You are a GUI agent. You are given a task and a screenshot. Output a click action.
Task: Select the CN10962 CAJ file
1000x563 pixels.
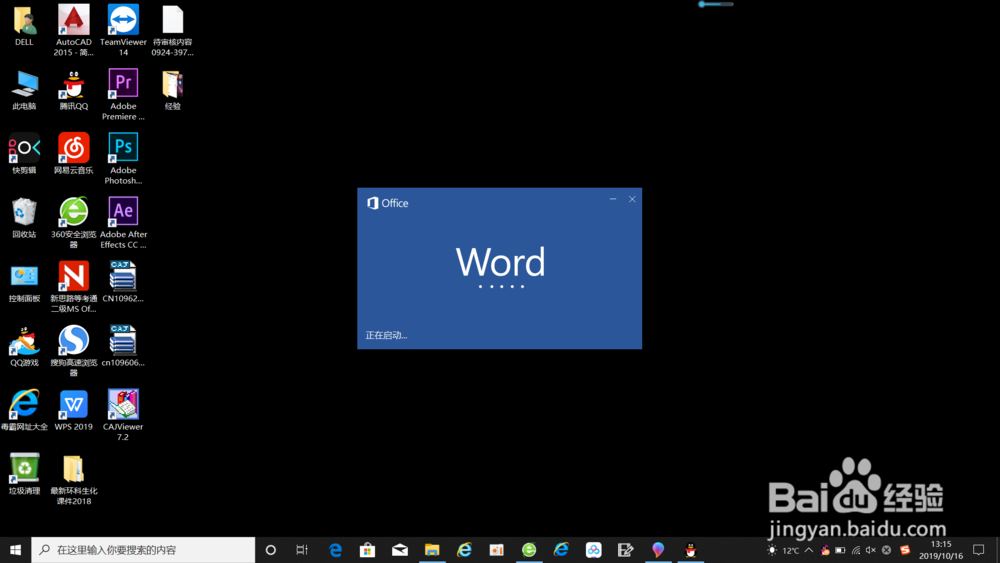[x=123, y=282]
